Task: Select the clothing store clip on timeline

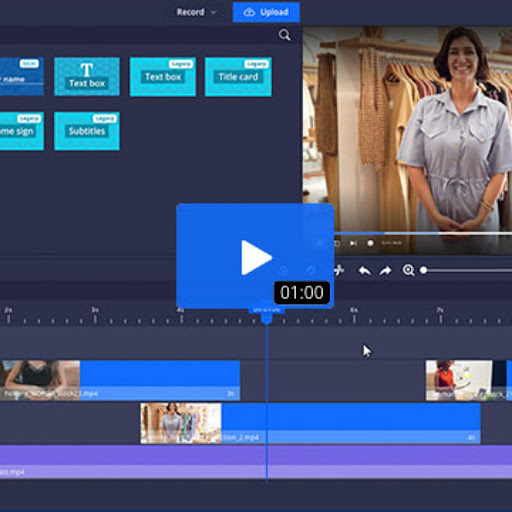Action: (x=310, y=423)
